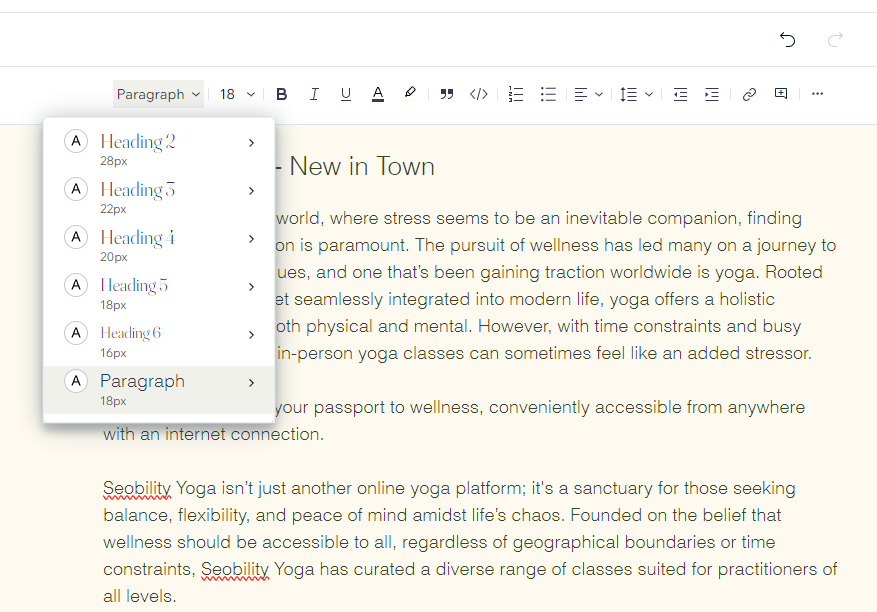Open the text color picker
Viewport: 877px width, 612px height.
pyautogui.click(x=378, y=94)
